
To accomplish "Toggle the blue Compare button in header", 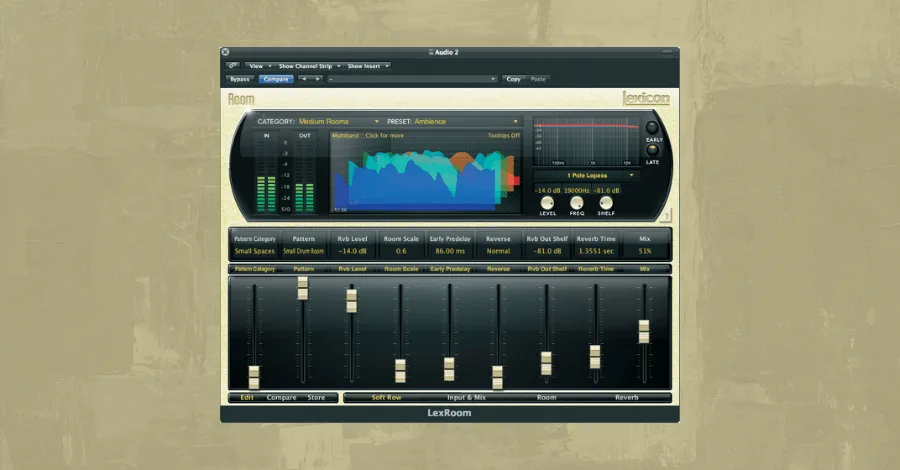I will pyautogui.click(x=276, y=79).
